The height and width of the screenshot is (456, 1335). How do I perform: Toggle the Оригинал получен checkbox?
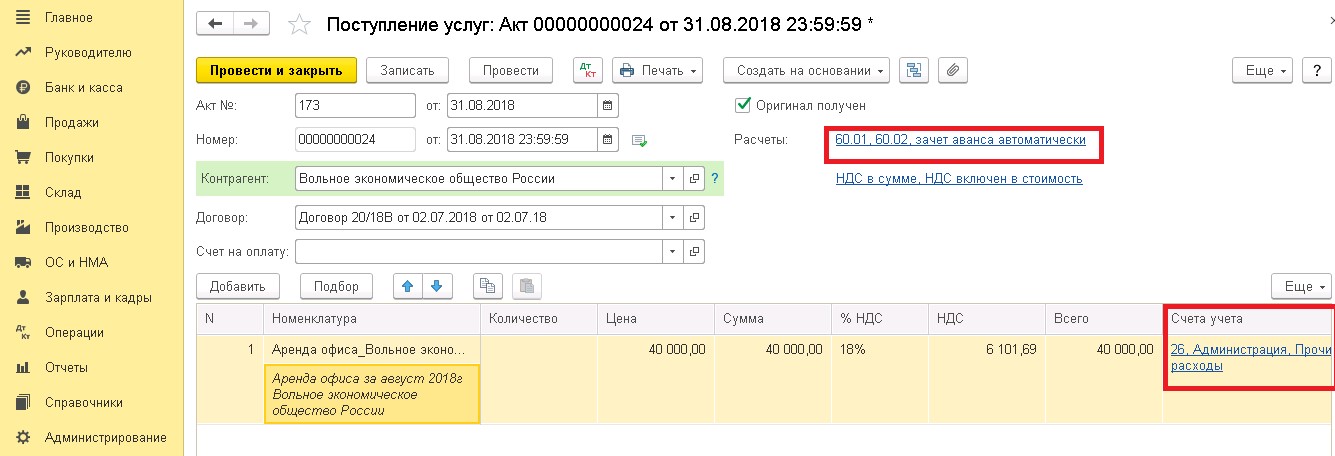(743, 105)
